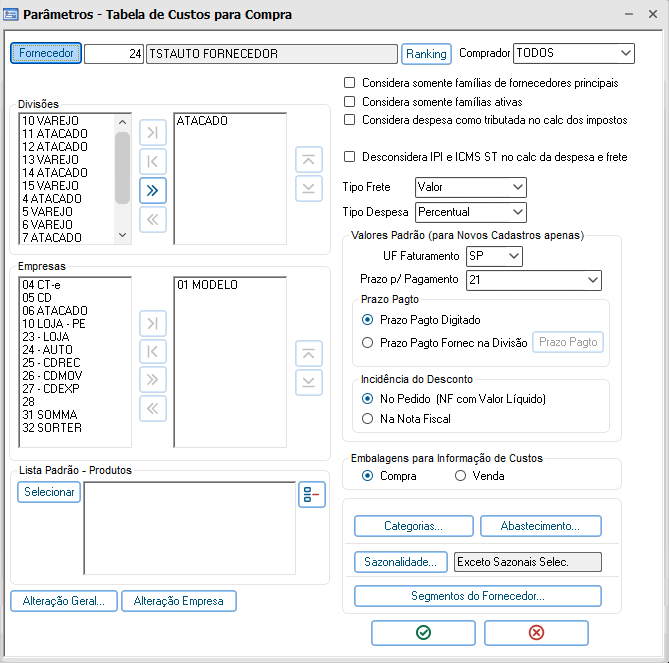Open Abastecimento dialog

pos(541,526)
